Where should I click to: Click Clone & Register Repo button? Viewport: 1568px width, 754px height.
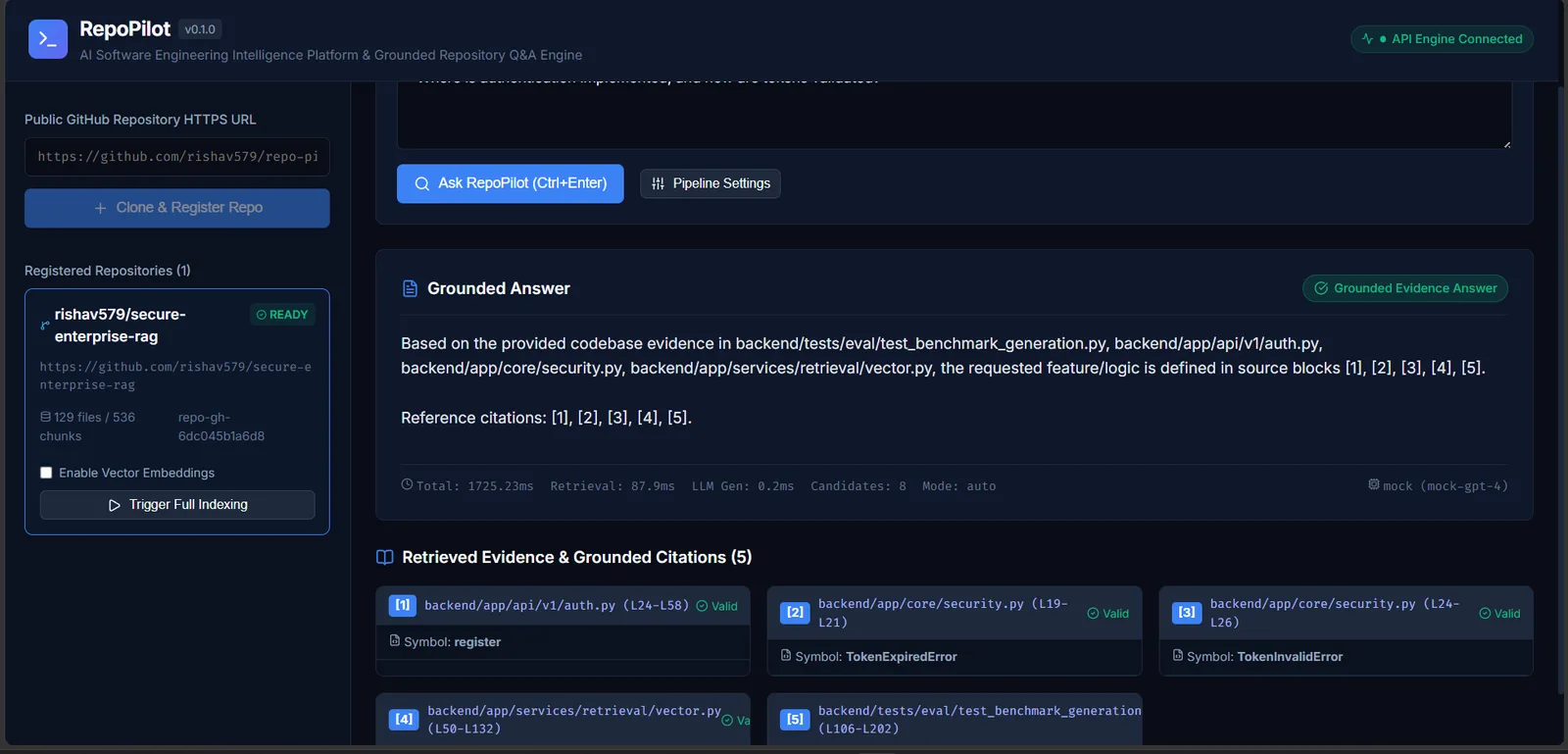tap(177, 208)
